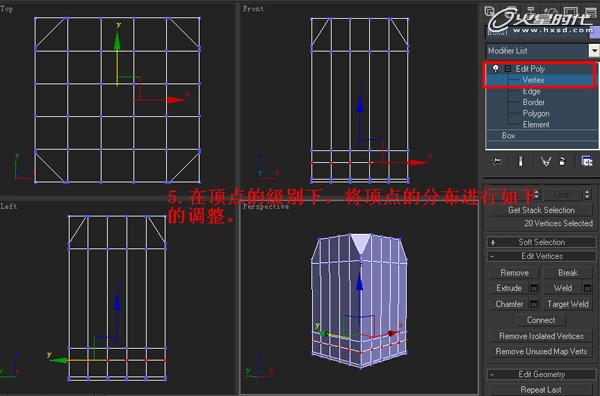600x396 pixels.
Task: Click the Extrude button
Action: pos(509,288)
